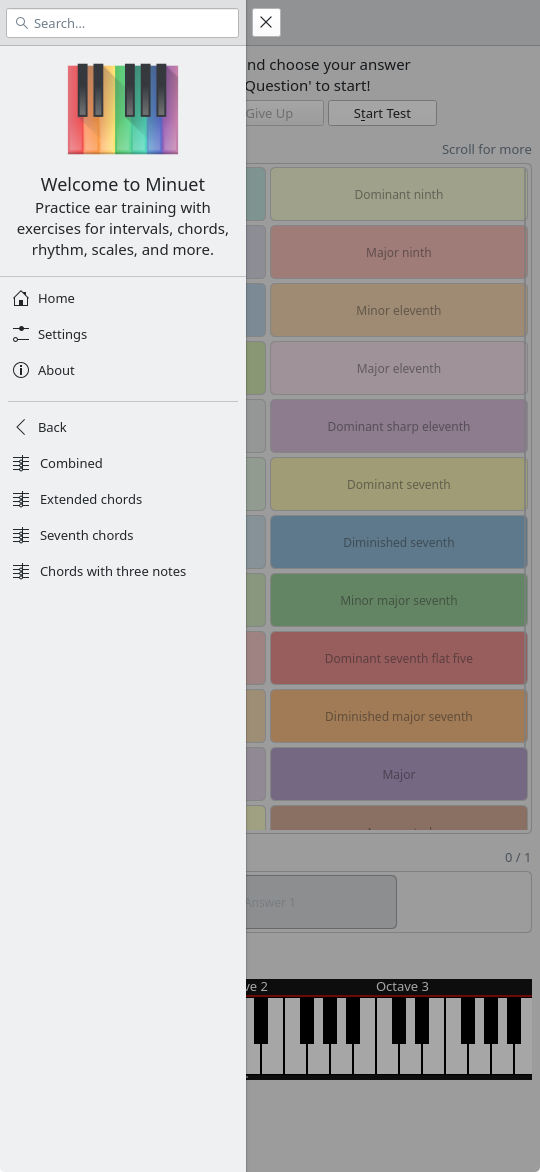Click the Extended chords staff icon

click(21, 499)
